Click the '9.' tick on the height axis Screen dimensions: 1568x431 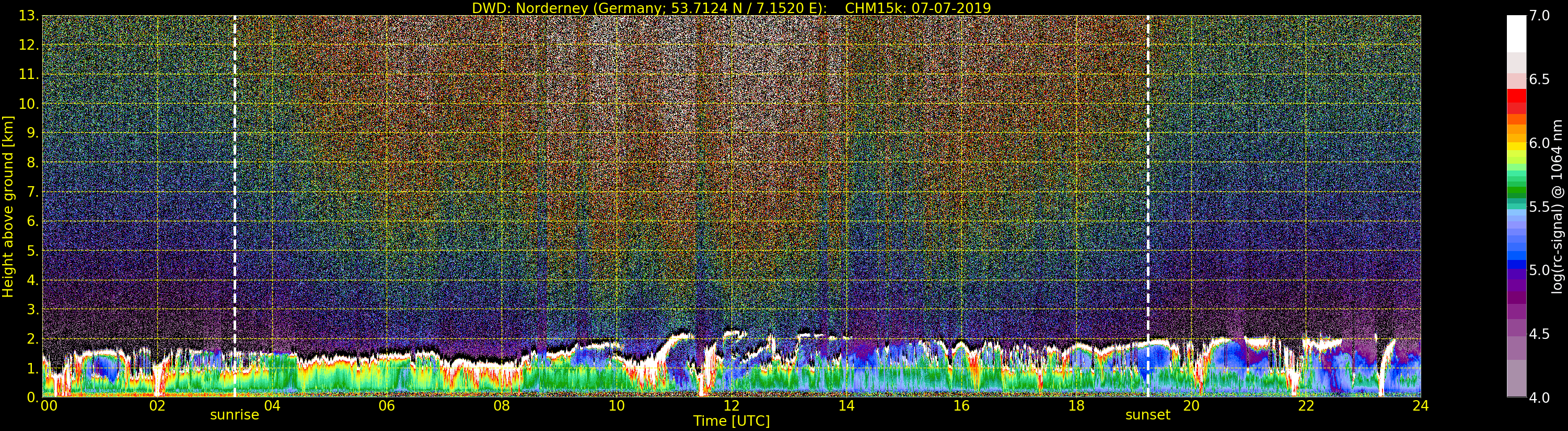[x=33, y=133]
